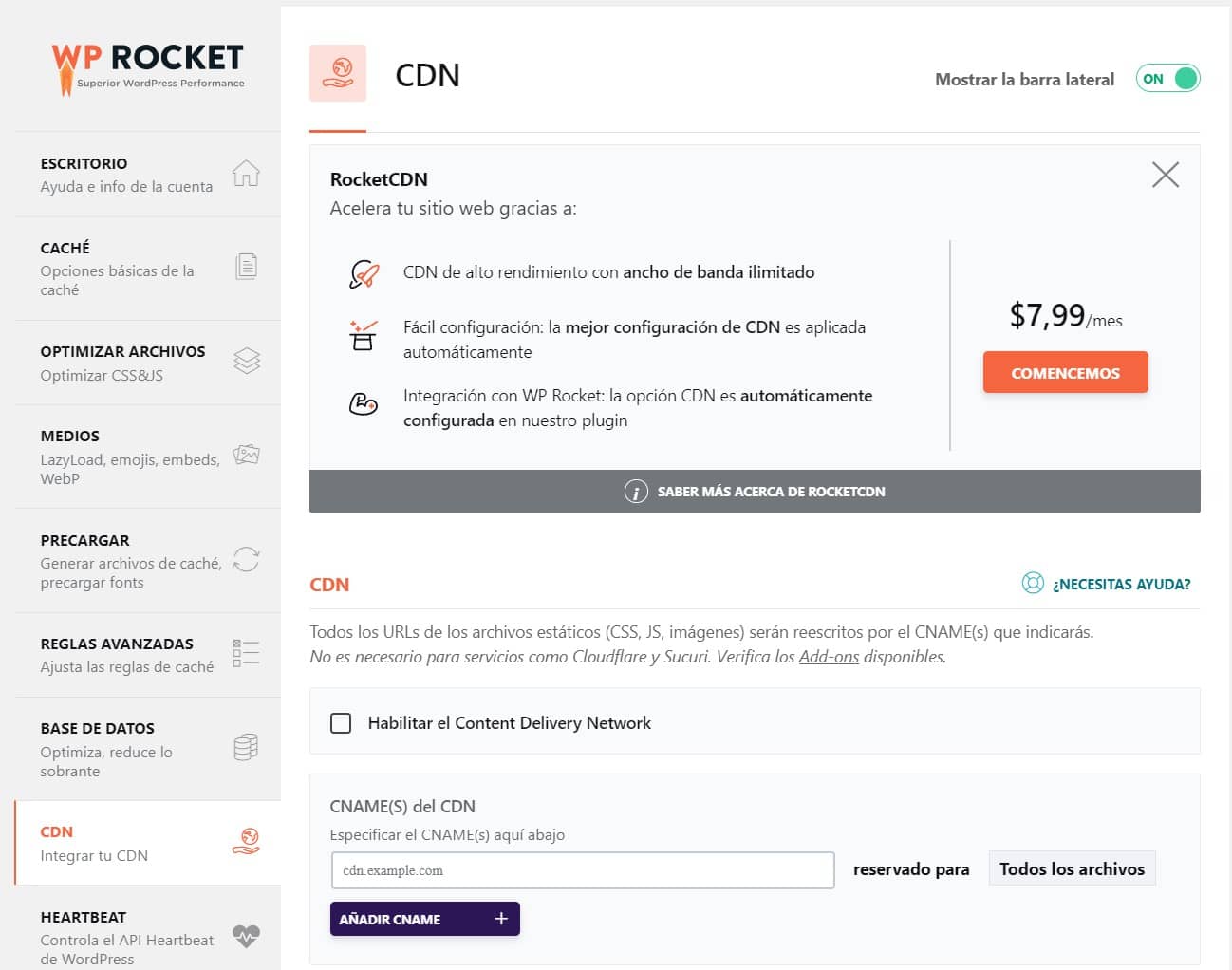The height and width of the screenshot is (970, 1232).
Task: Enable Habilitar el Content Delivery Network
Action: pyautogui.click(x=341, y=722)
